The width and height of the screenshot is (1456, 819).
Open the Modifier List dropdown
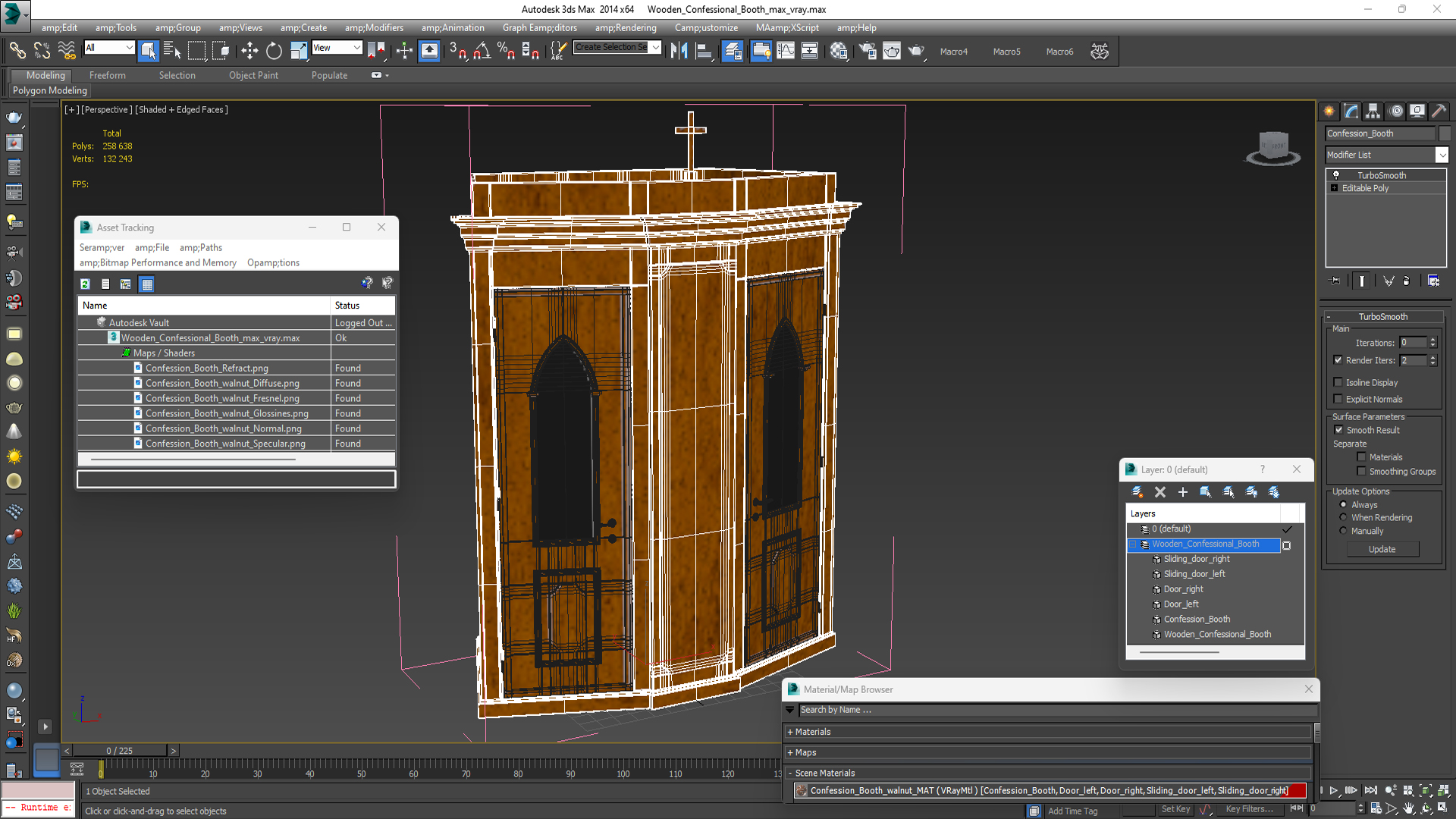click(x=1442, y=155)
